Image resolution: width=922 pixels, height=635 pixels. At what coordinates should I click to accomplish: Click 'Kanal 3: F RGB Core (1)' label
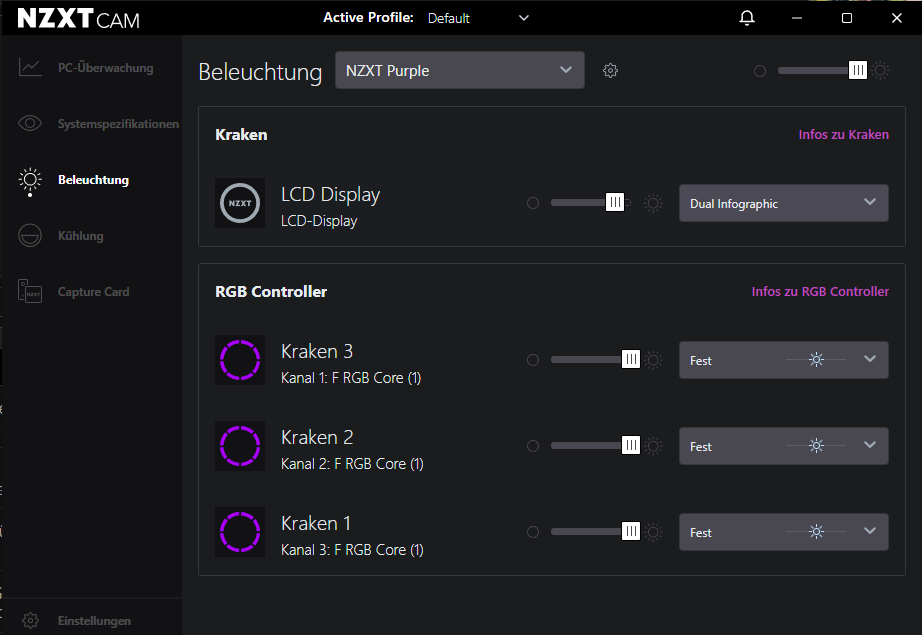[352, 549]
